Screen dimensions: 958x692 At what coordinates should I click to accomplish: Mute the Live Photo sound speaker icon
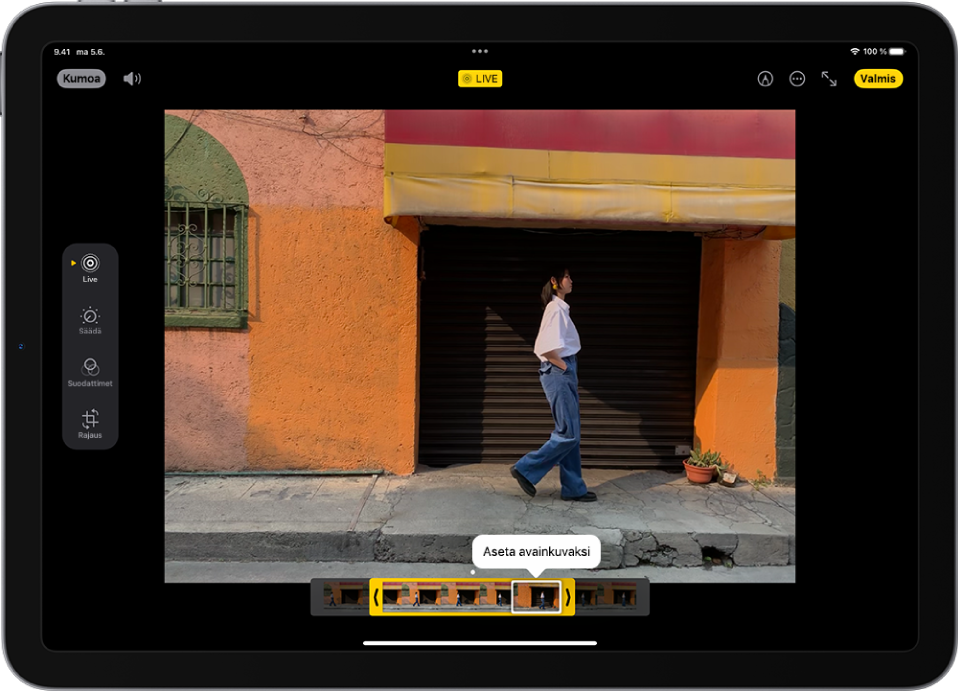[132, 79]
